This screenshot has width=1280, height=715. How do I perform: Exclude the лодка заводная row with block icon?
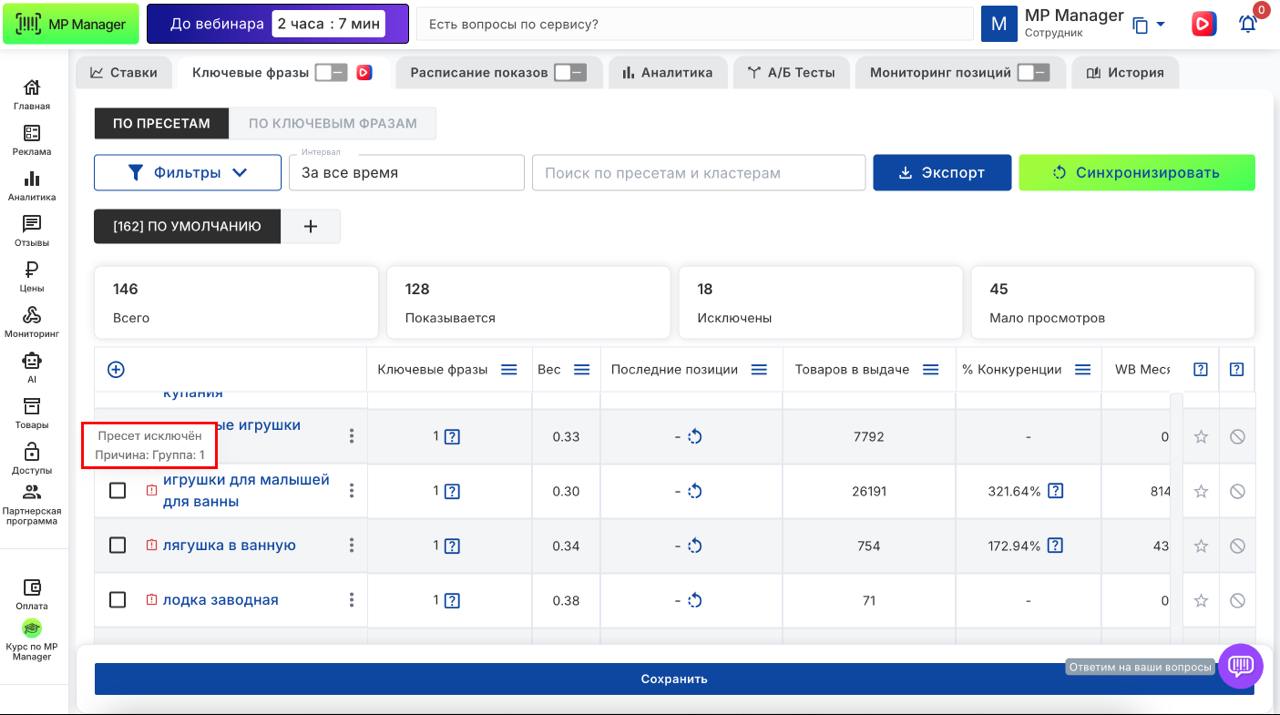(x=1237, y=601)
